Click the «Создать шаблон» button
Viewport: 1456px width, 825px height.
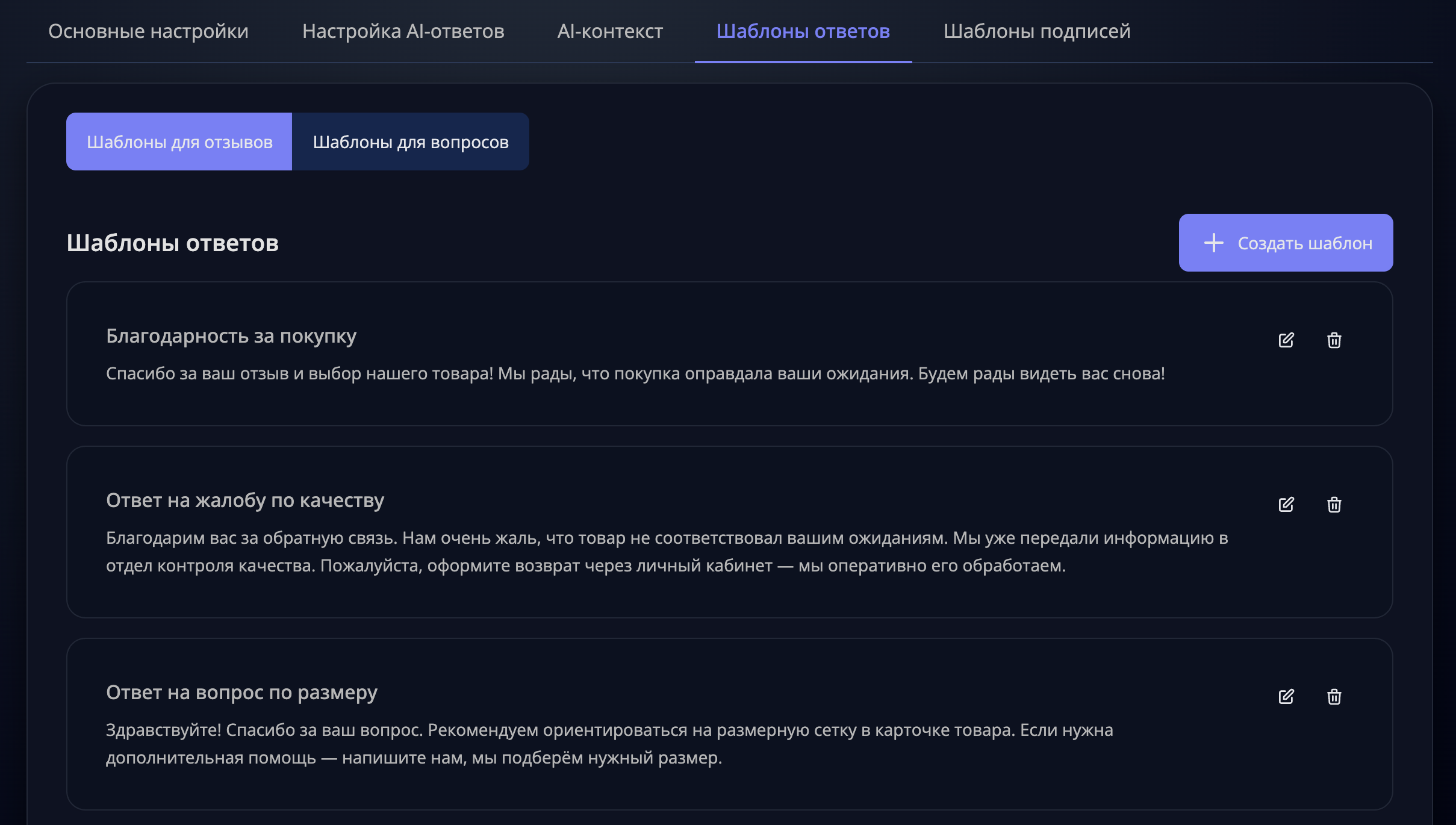pyautogui.click(x=1286, y=242)
